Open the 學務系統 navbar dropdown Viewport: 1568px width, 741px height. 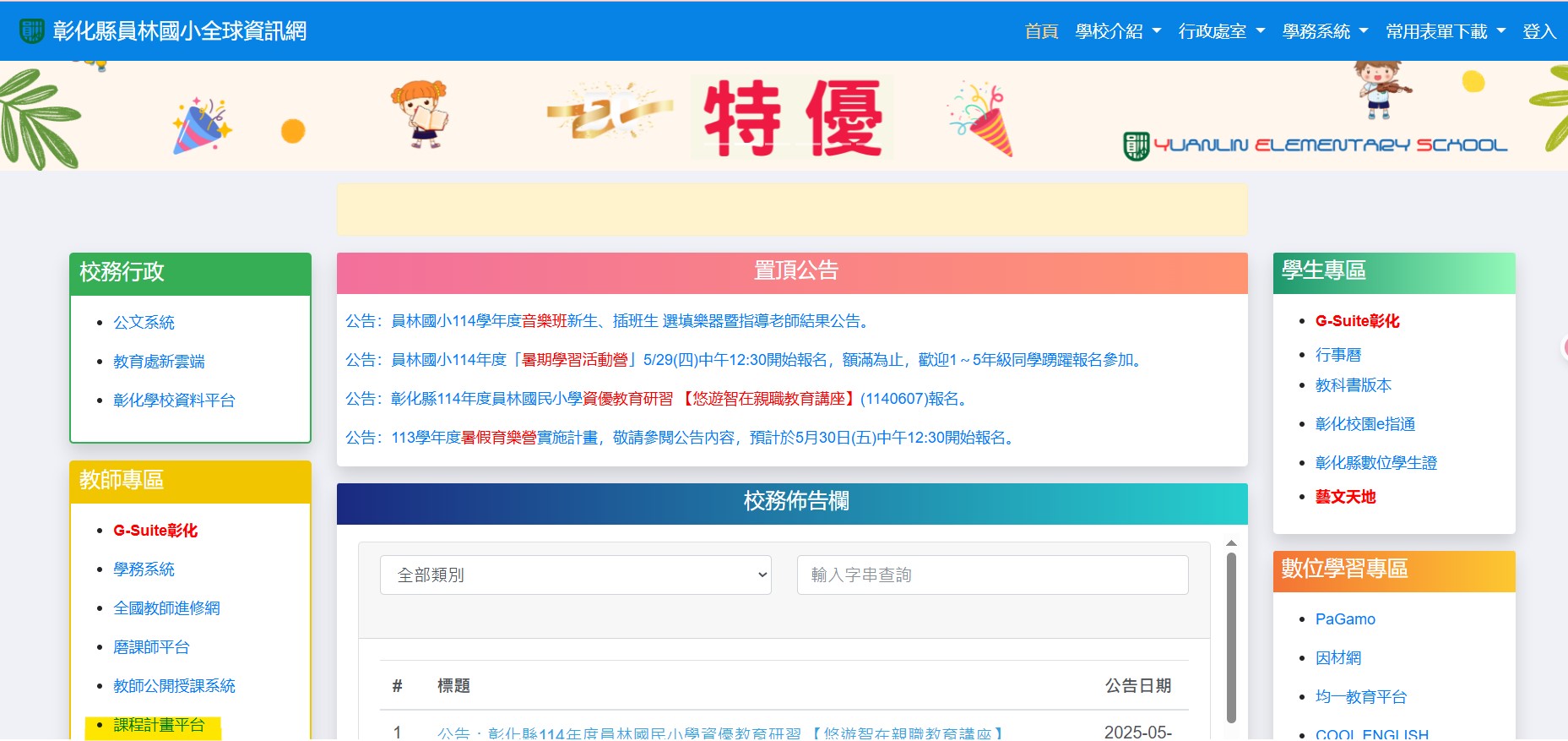(1324, 32)
